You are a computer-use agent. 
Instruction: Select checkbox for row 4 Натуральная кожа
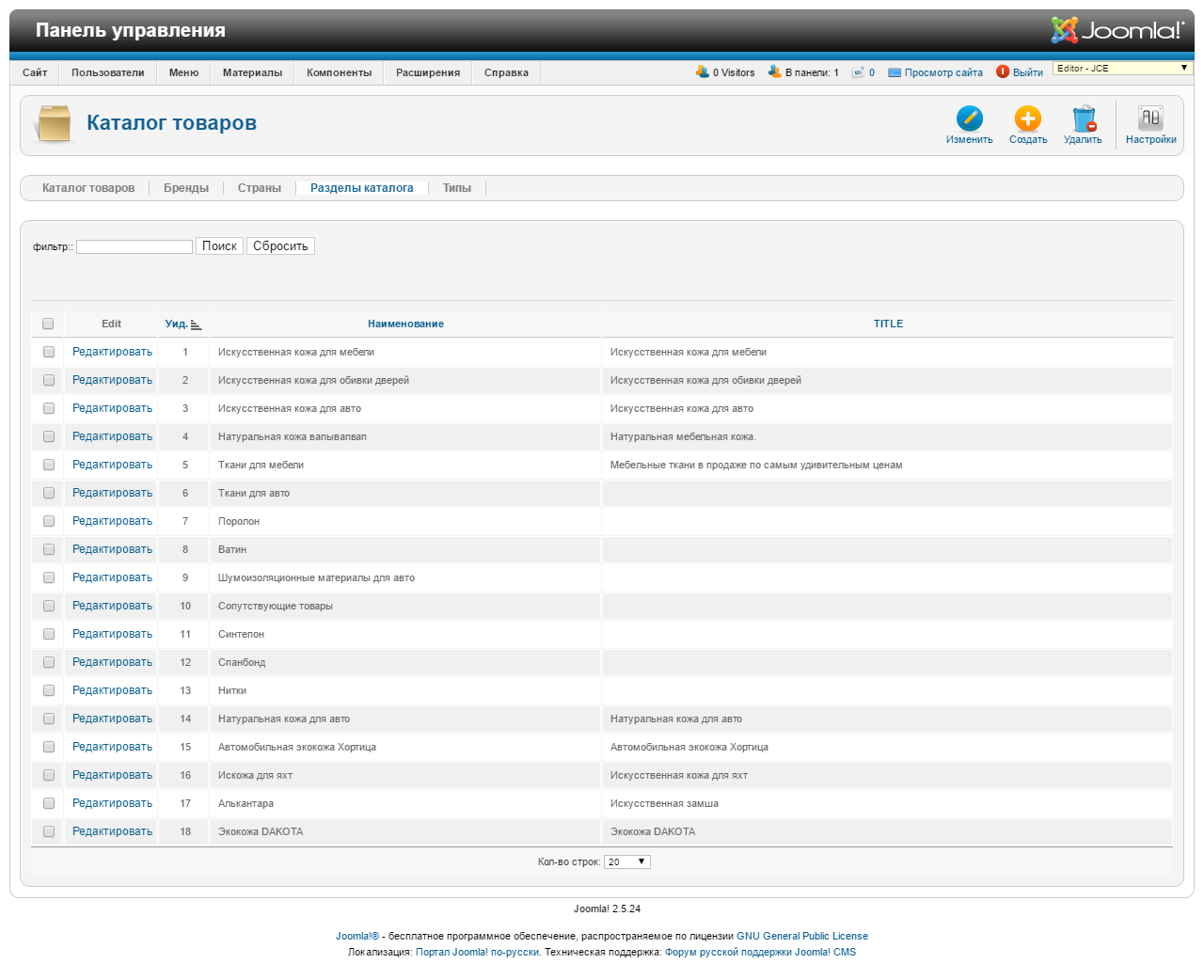tap(49, 436)
